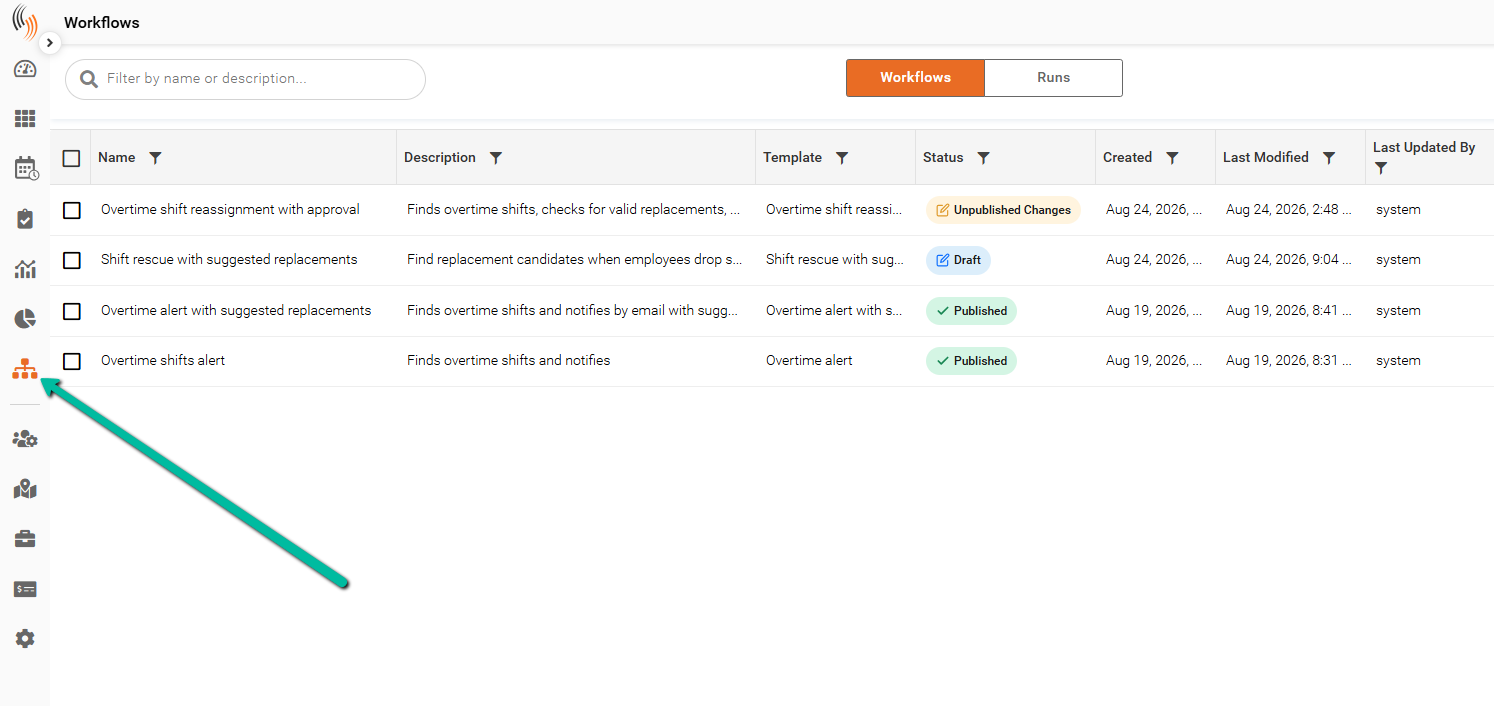Image resolution: width=1494 pixels, height=706 pixels.
Task: Focus the filter by name or description field
Action: 245,79
